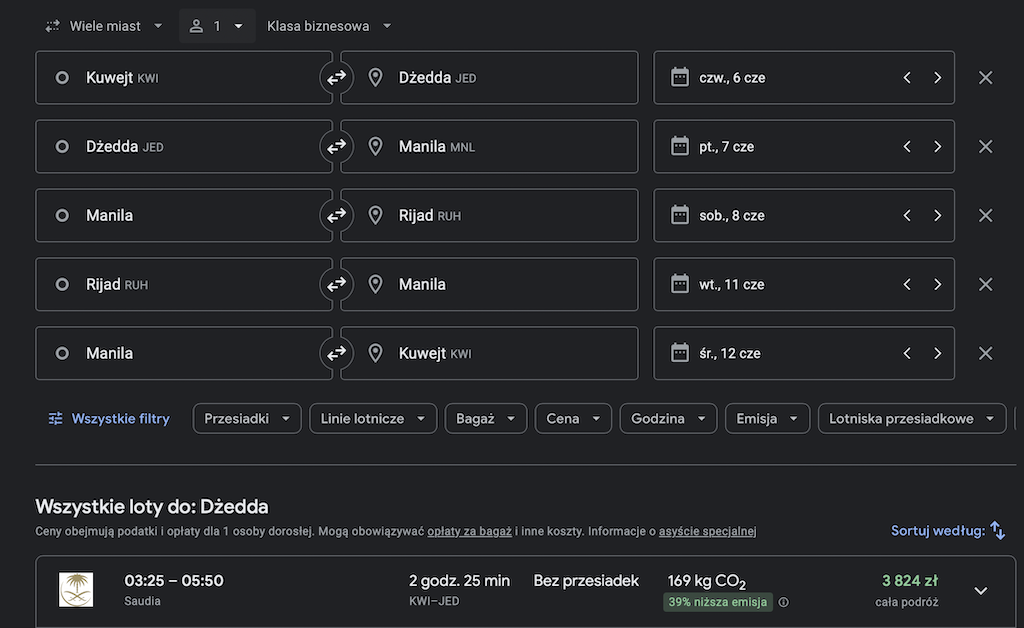Open the Przesiadki filter
Image resolution: width=1024 pixels, height=628 pixels.
point(247,418)
